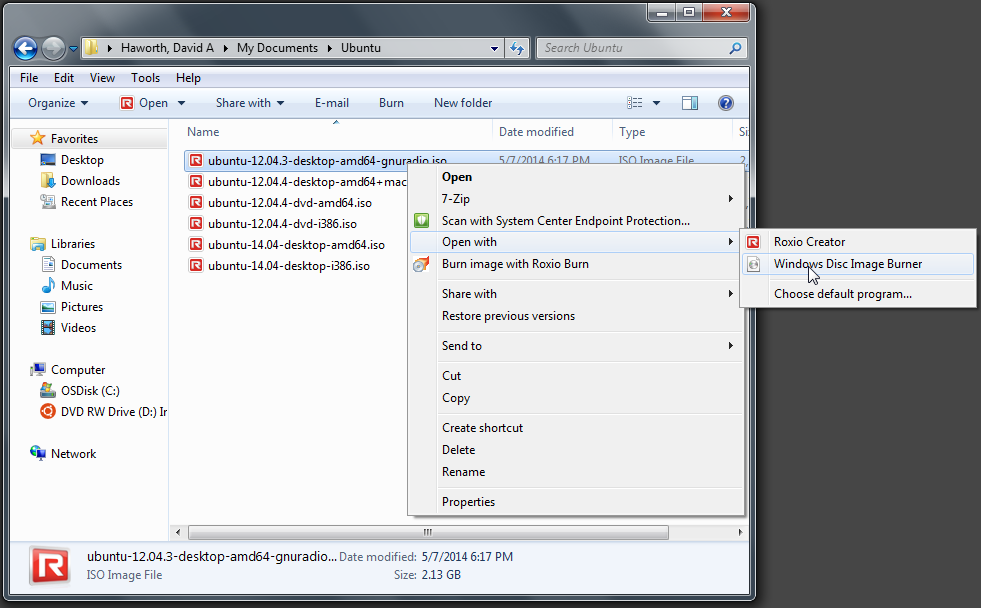
Task: Click the Libraries icon
Action: pos(38,244)
